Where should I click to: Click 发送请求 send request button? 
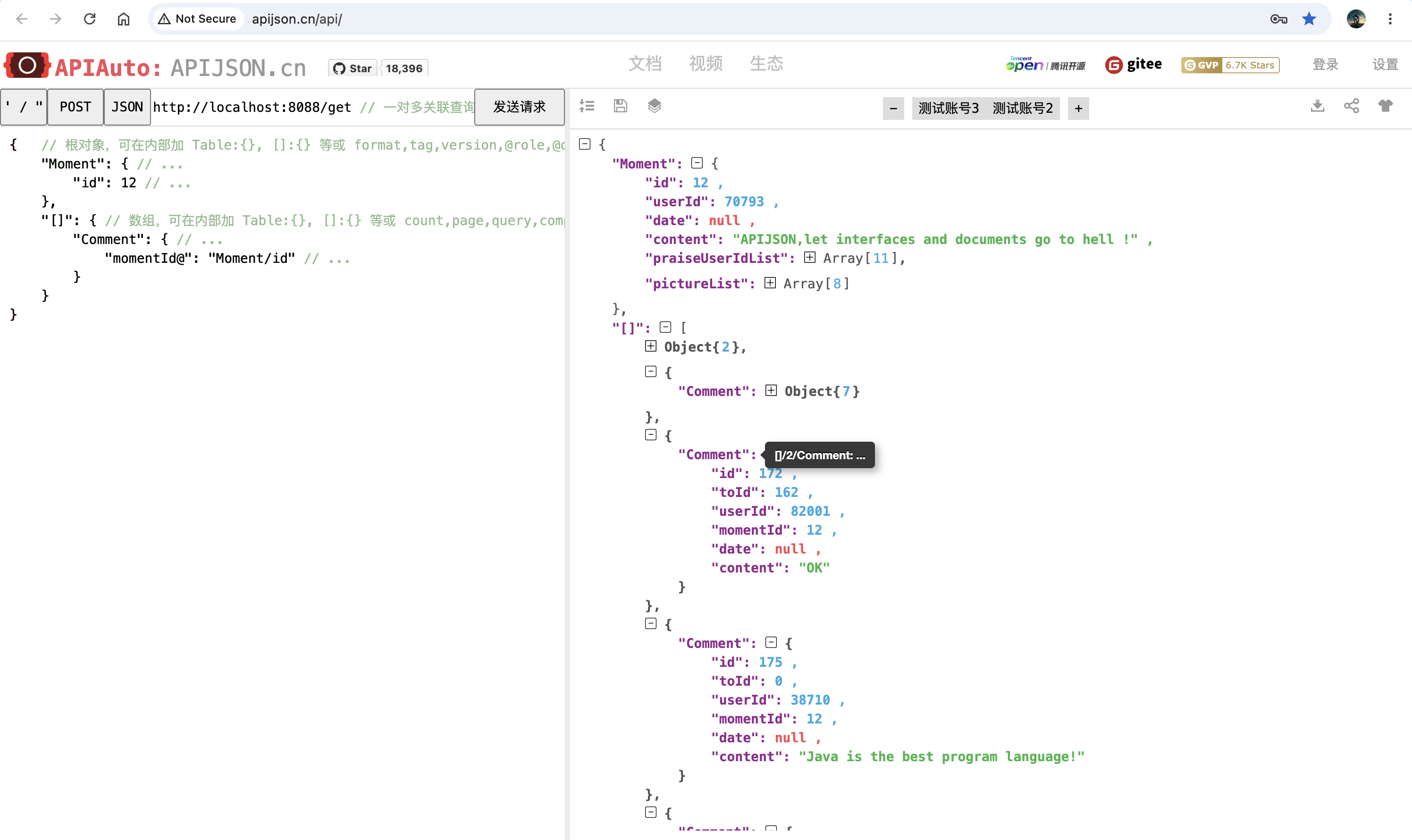519,106
